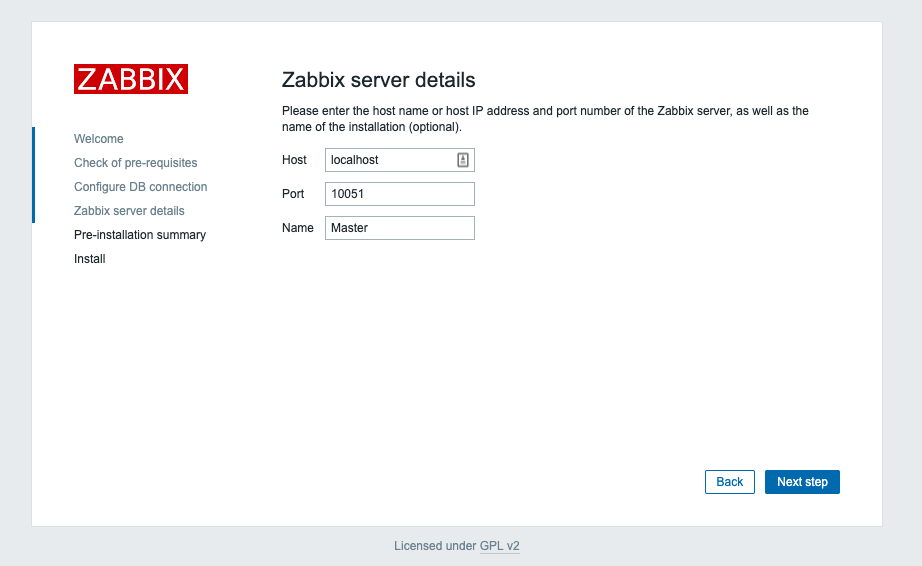Go to the Next step
Screen dimensions: 922x566
point(802,482)
